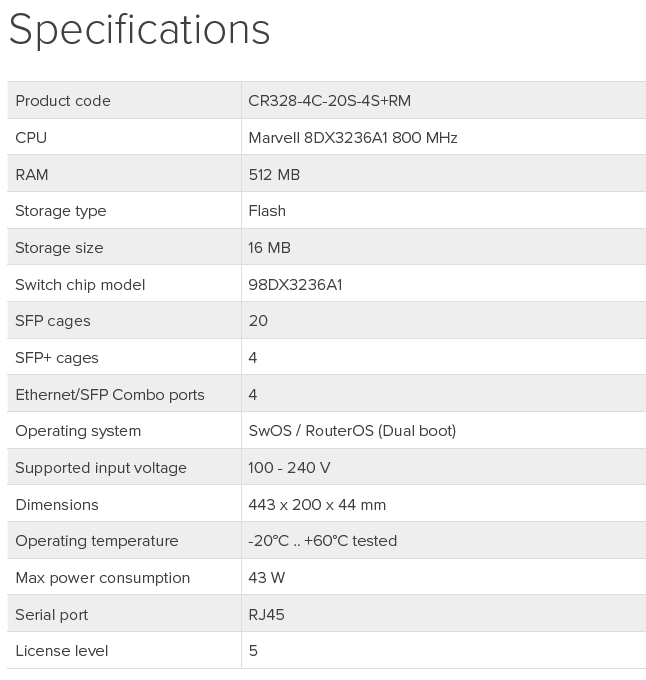Select the Supported input voltage label
This screenshot has width=646, height=680.
click(101, 468)
